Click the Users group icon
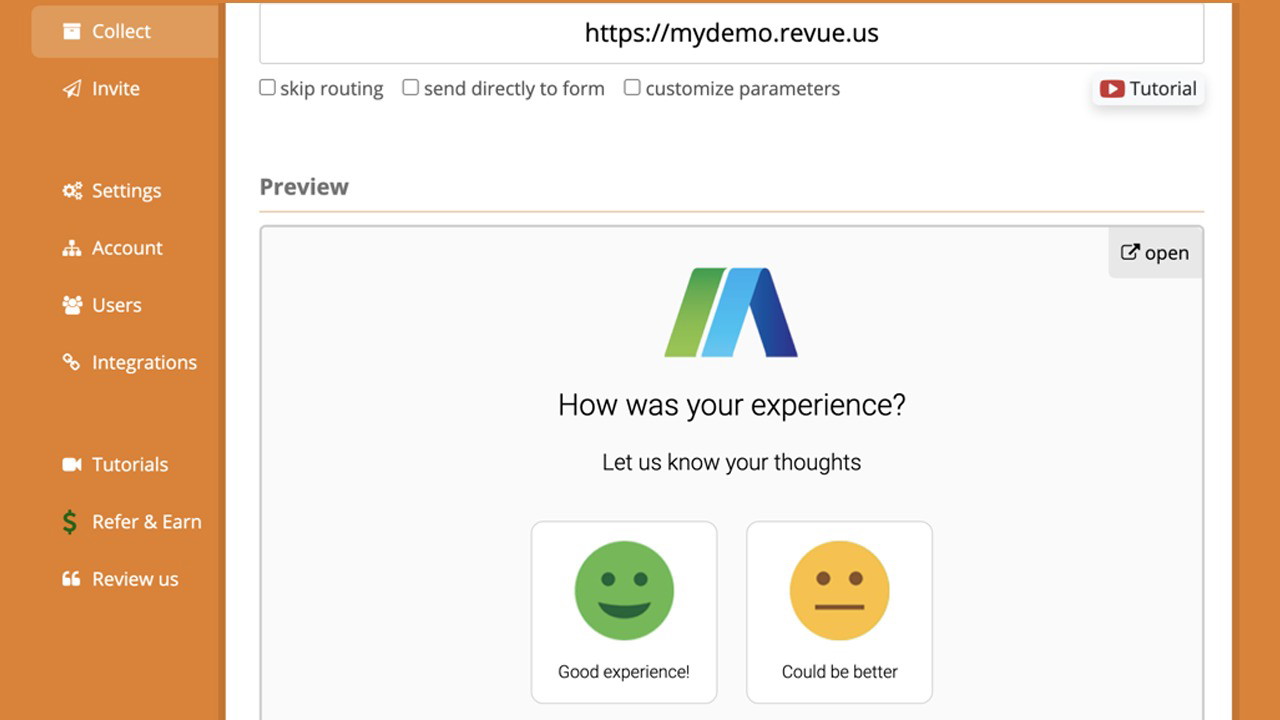 click(x=72, y=305)
